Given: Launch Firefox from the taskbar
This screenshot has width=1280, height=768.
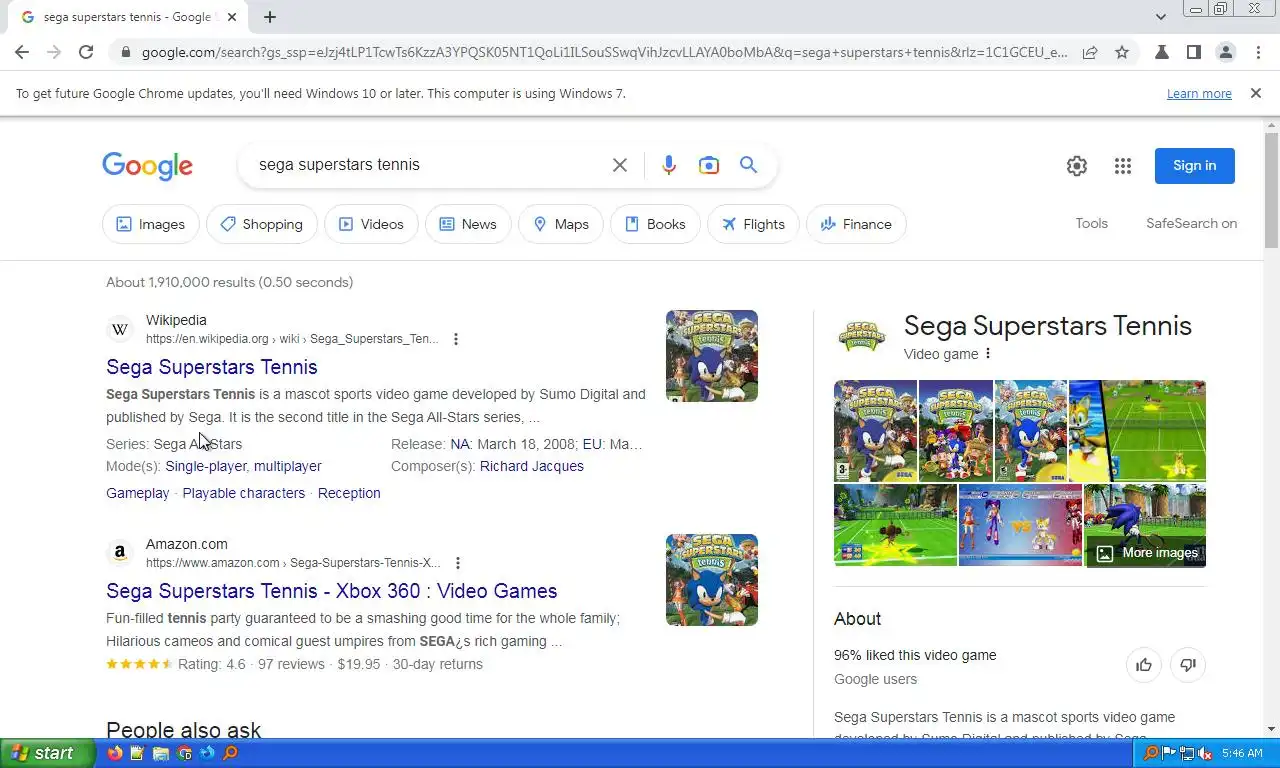Looking at the screenshot, I should pyautogui.click(x=115, y=753).
